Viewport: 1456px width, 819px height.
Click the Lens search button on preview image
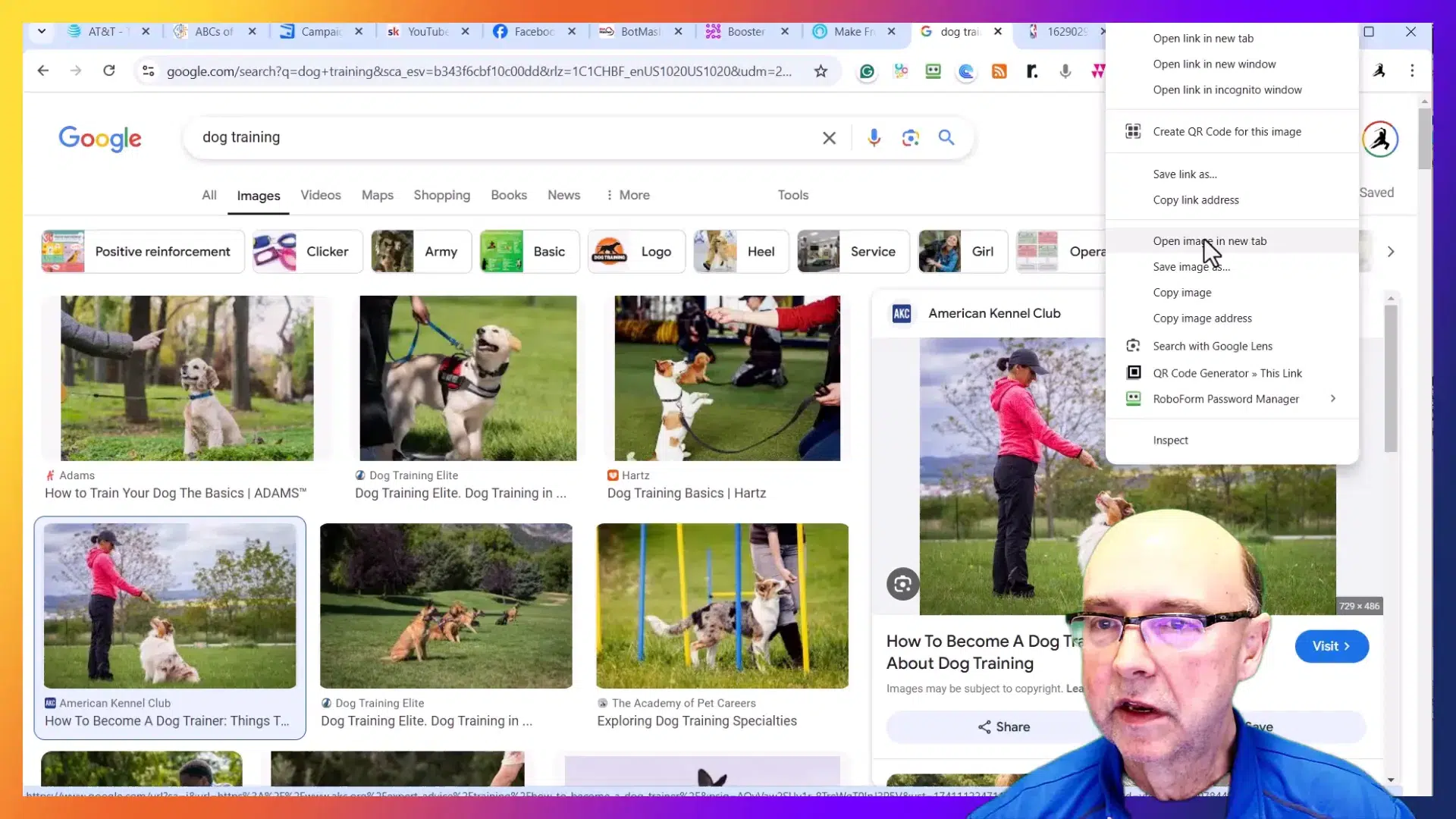point(902,584)
